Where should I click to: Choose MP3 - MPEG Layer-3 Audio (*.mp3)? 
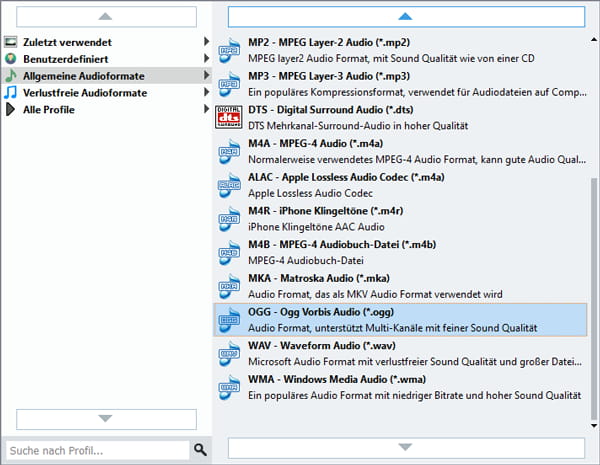(400, 84)
